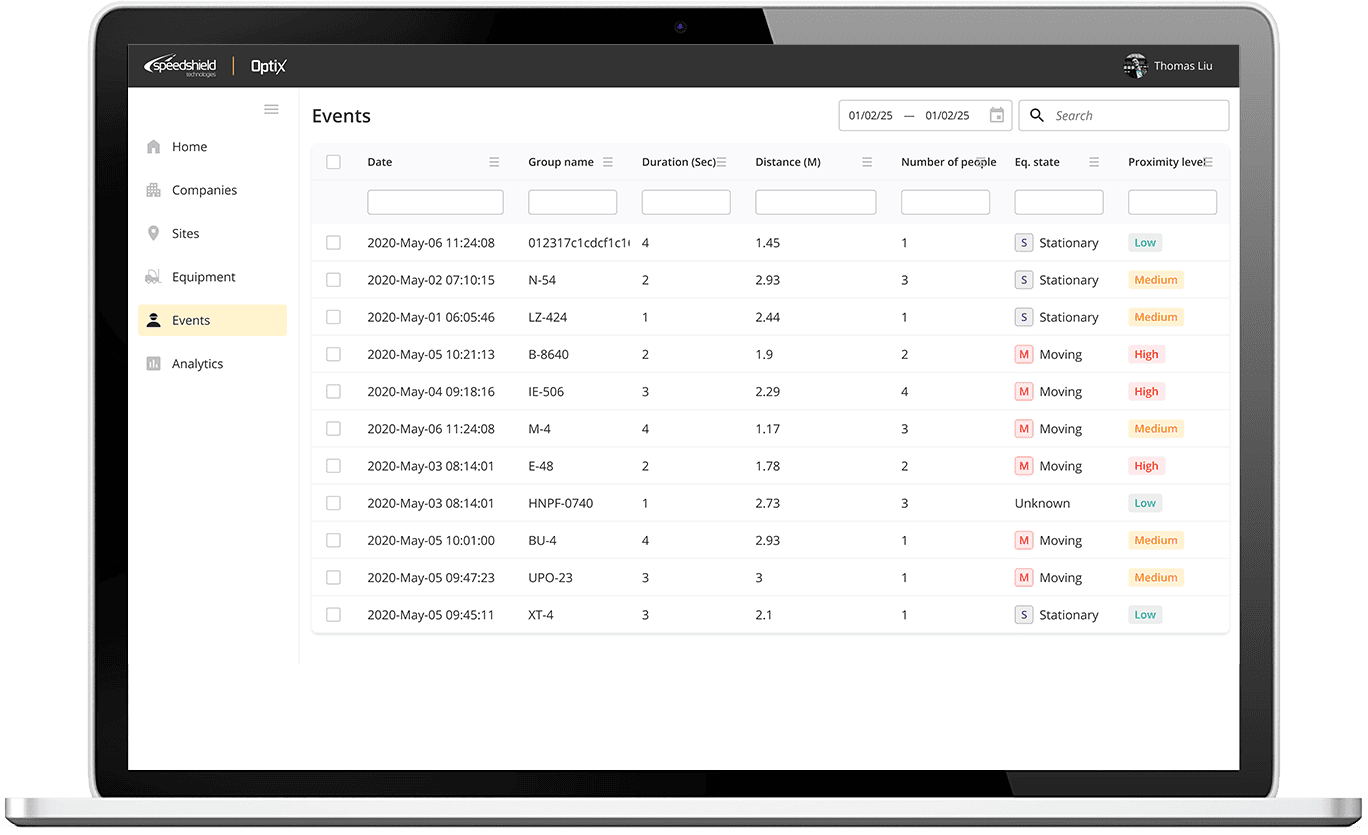Click the Sites location pin icon
Screen dimensions: 1368x835
tap(153, 234)
